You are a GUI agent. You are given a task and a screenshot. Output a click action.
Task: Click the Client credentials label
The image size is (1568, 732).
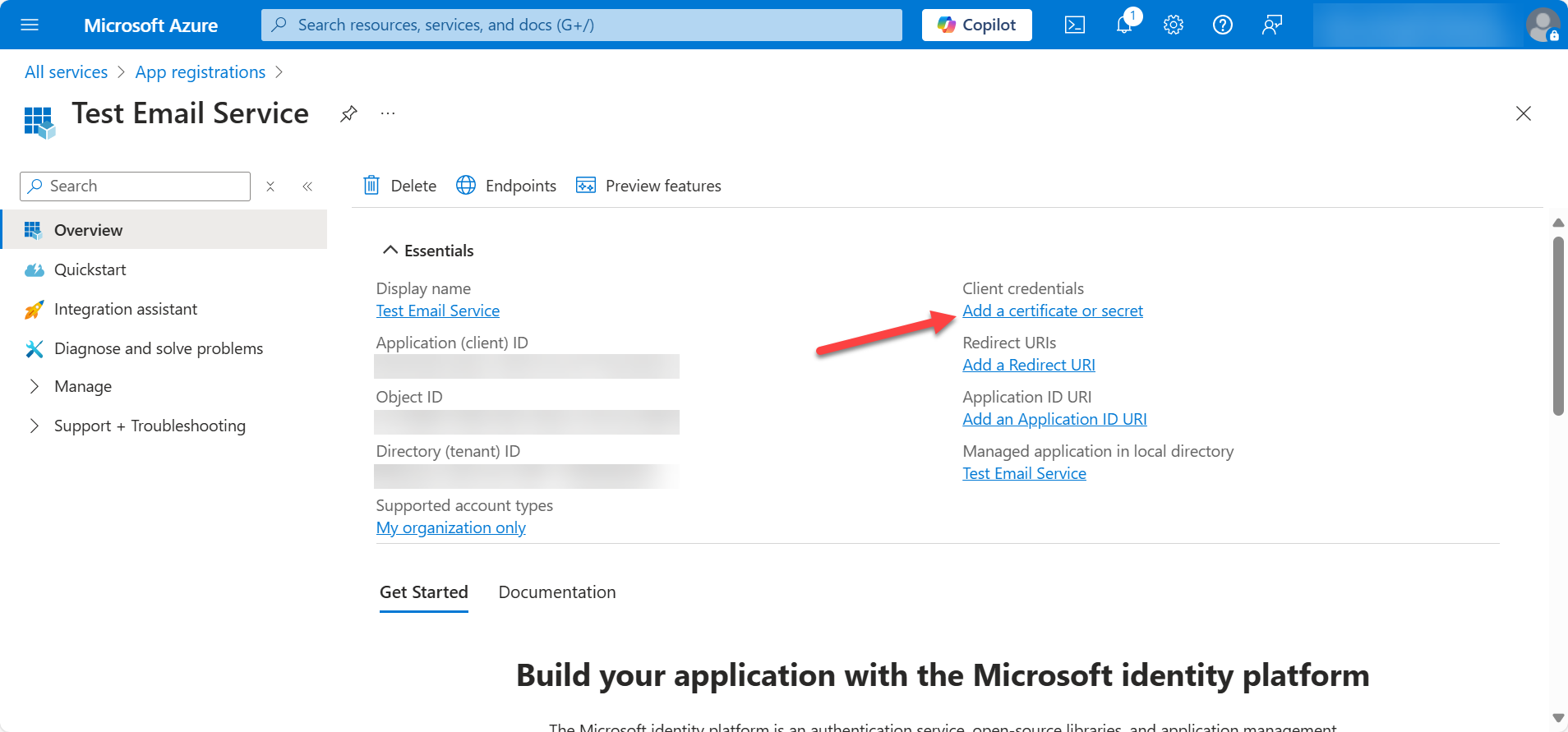point(1023,288)
